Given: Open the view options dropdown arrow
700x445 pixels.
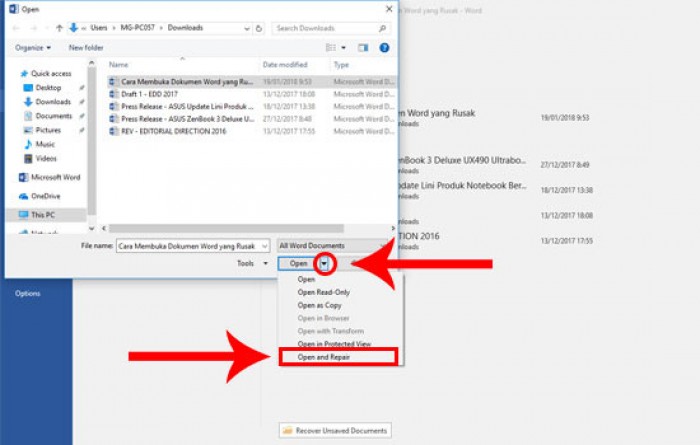Looking at the screenshot, I should pos(343,47).
